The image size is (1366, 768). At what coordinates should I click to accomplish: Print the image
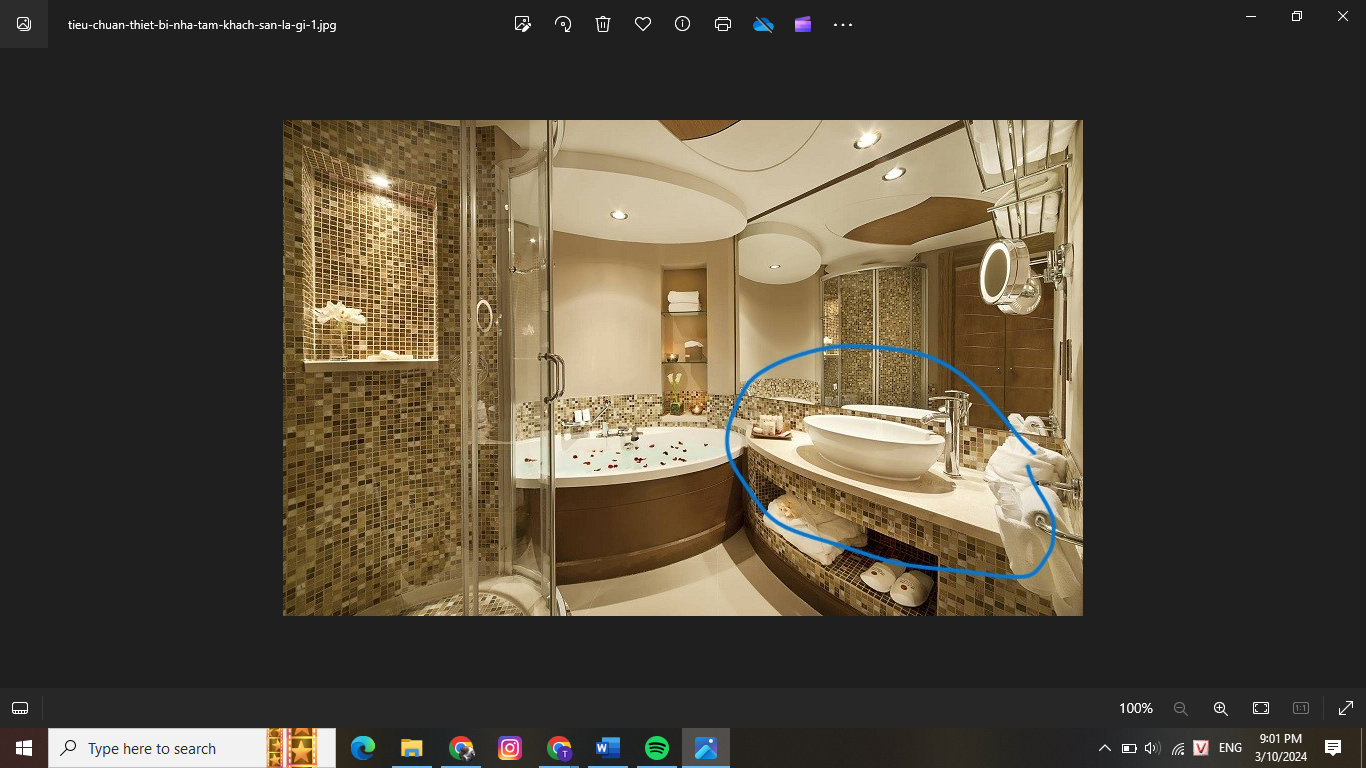click(x=723, y=24)
